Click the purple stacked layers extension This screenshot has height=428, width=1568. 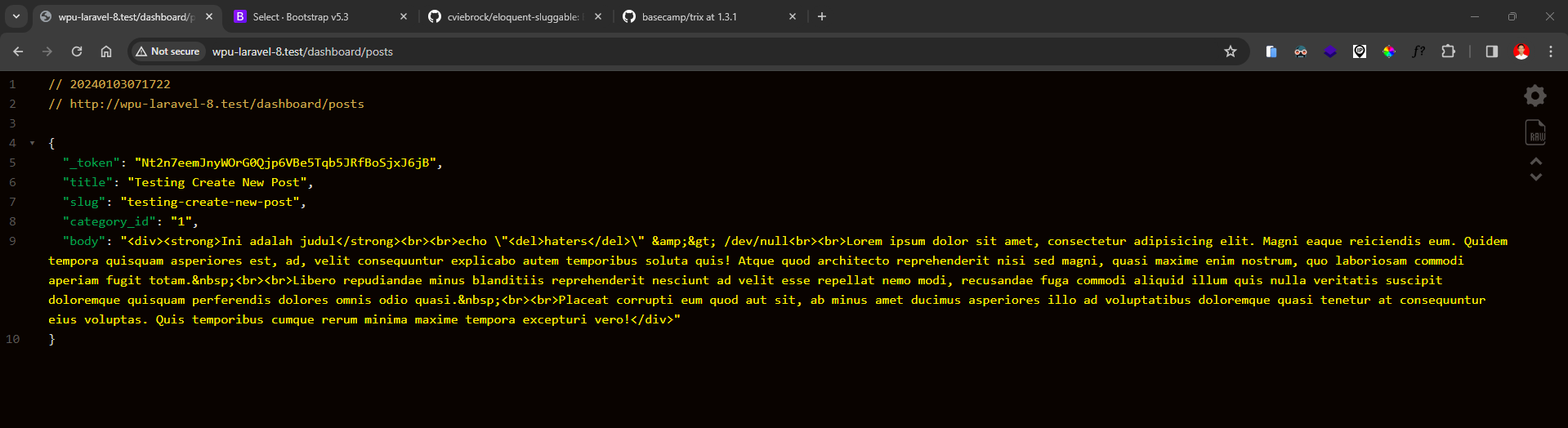pos(1330,51)
